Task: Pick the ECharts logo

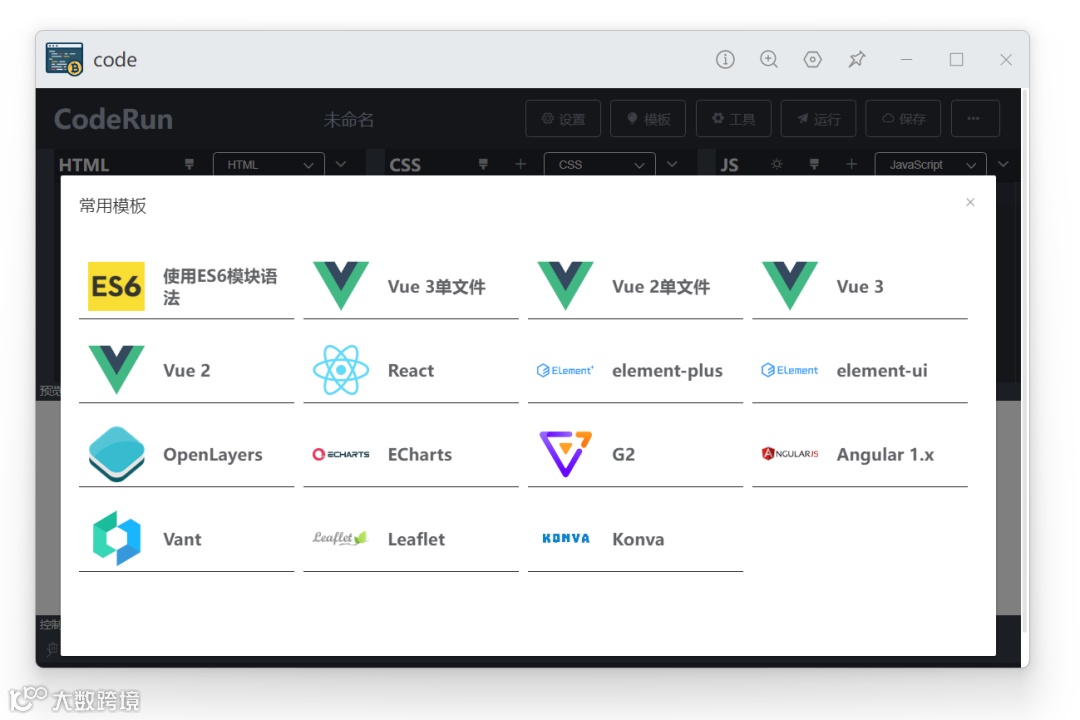Action: point(341,454)
